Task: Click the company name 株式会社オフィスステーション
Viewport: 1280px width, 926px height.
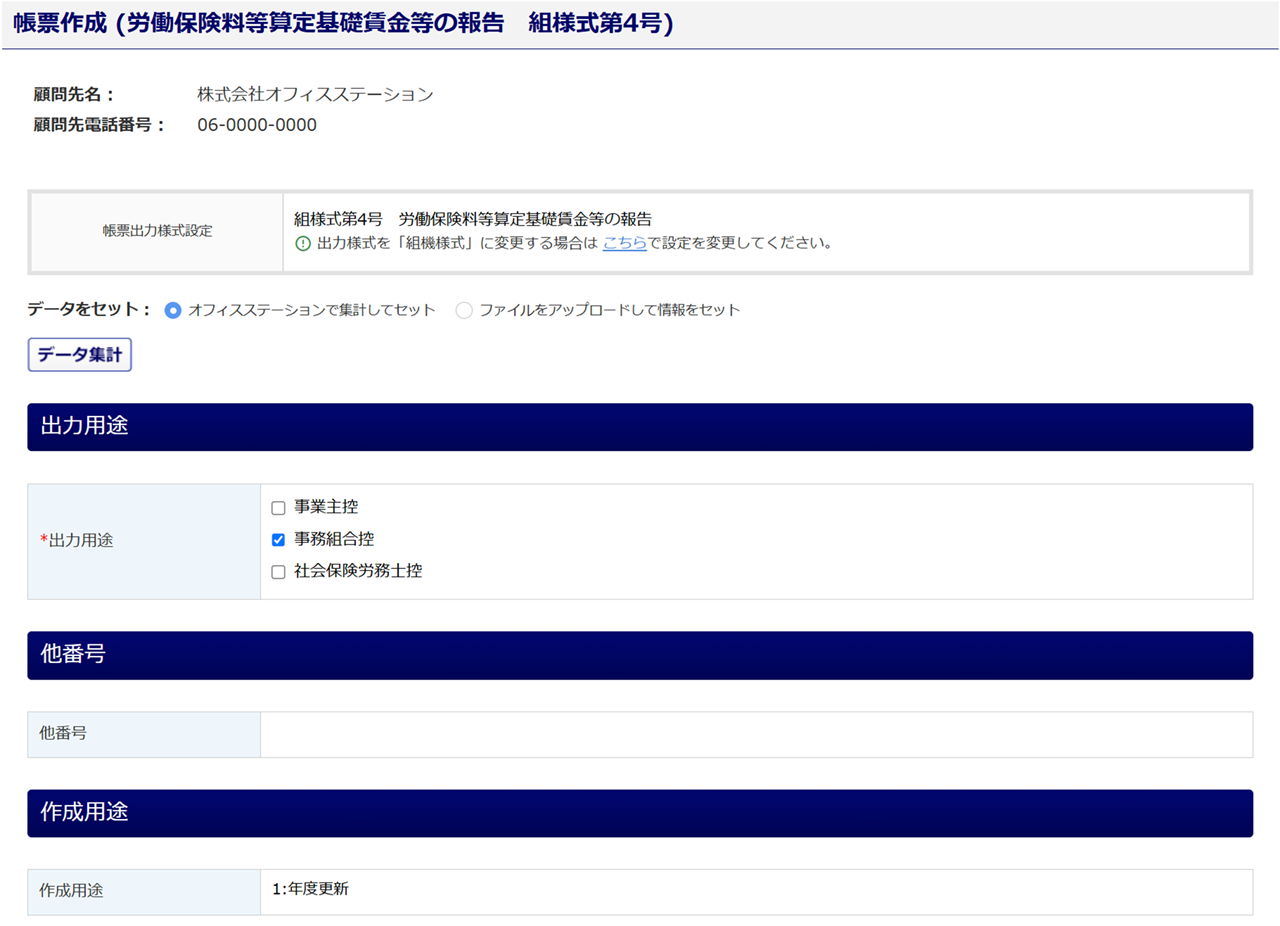Action: (316, 95)
